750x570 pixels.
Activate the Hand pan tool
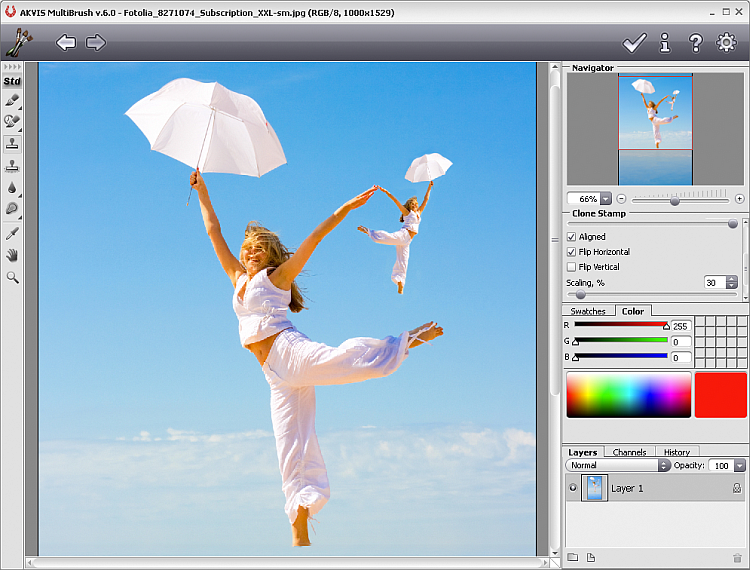coord(12,255)
